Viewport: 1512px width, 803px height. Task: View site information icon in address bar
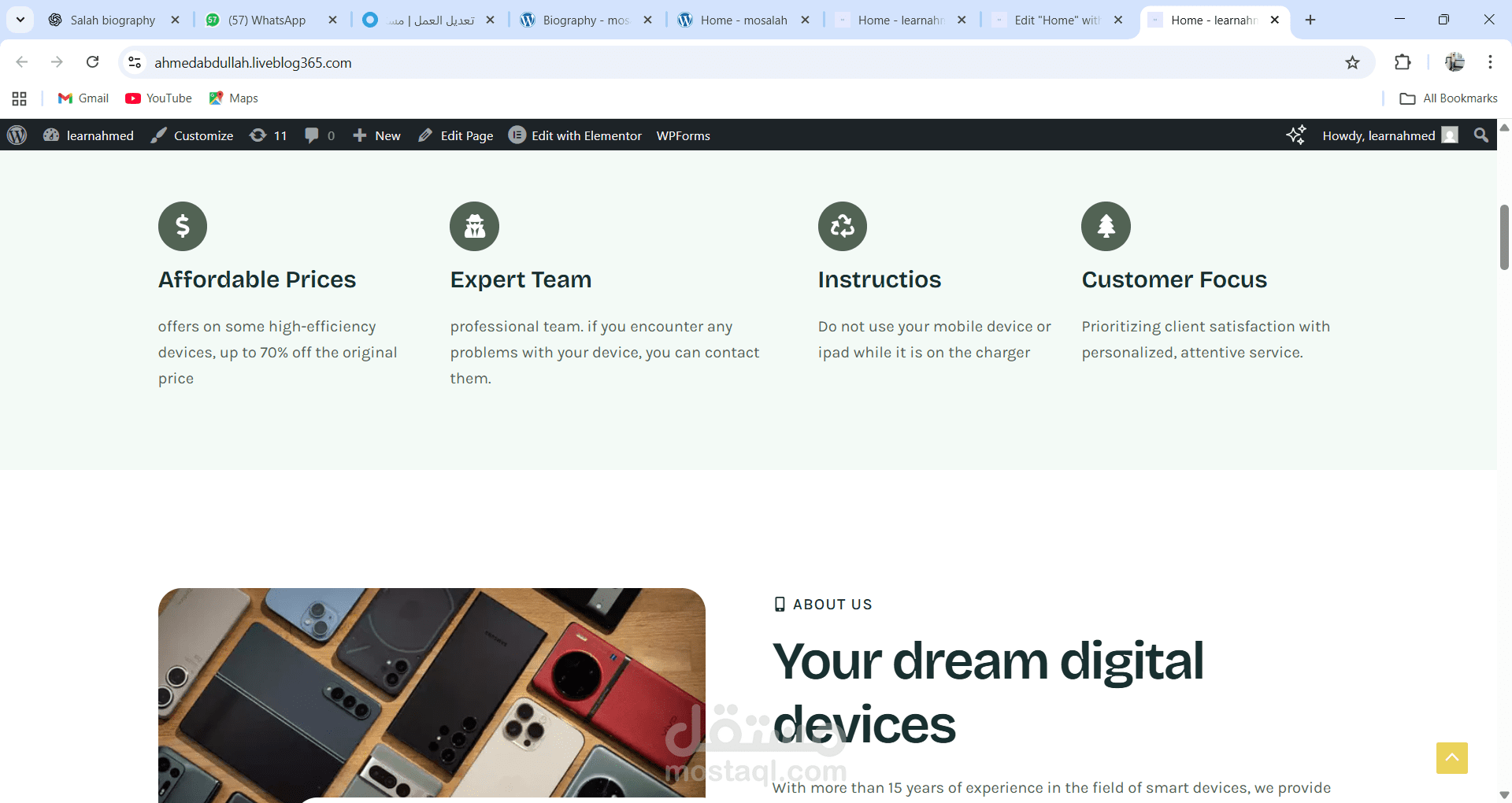(135, 62)
